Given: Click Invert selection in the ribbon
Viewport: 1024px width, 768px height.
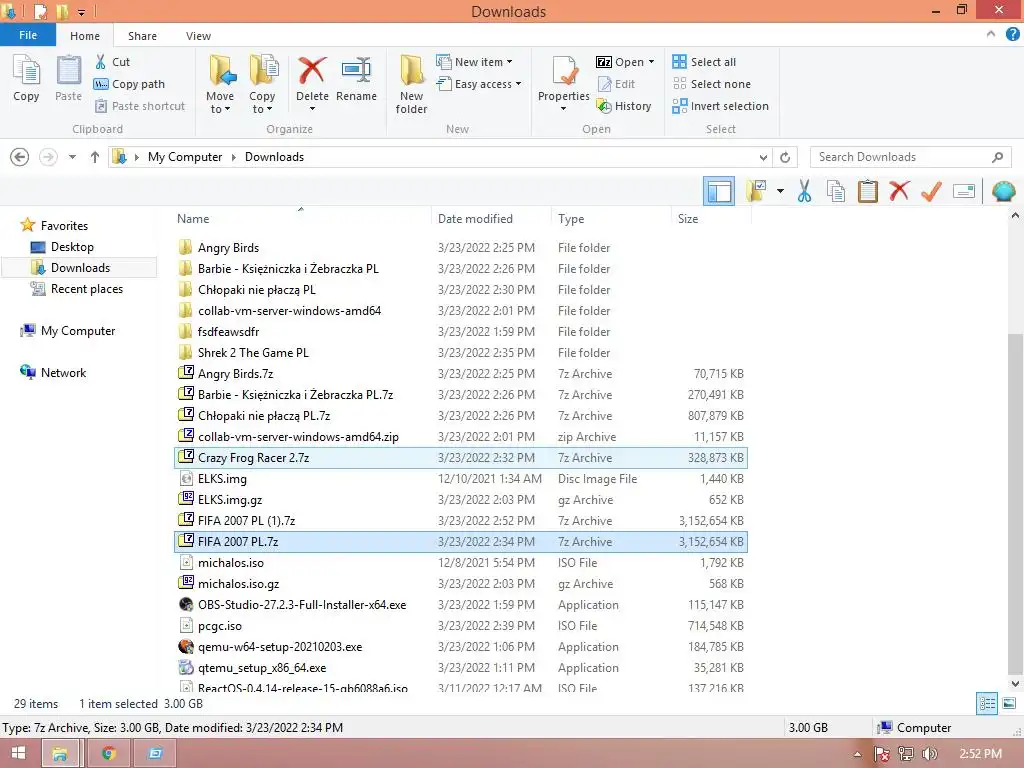Looking at the screenshot, I should point(720,106).
